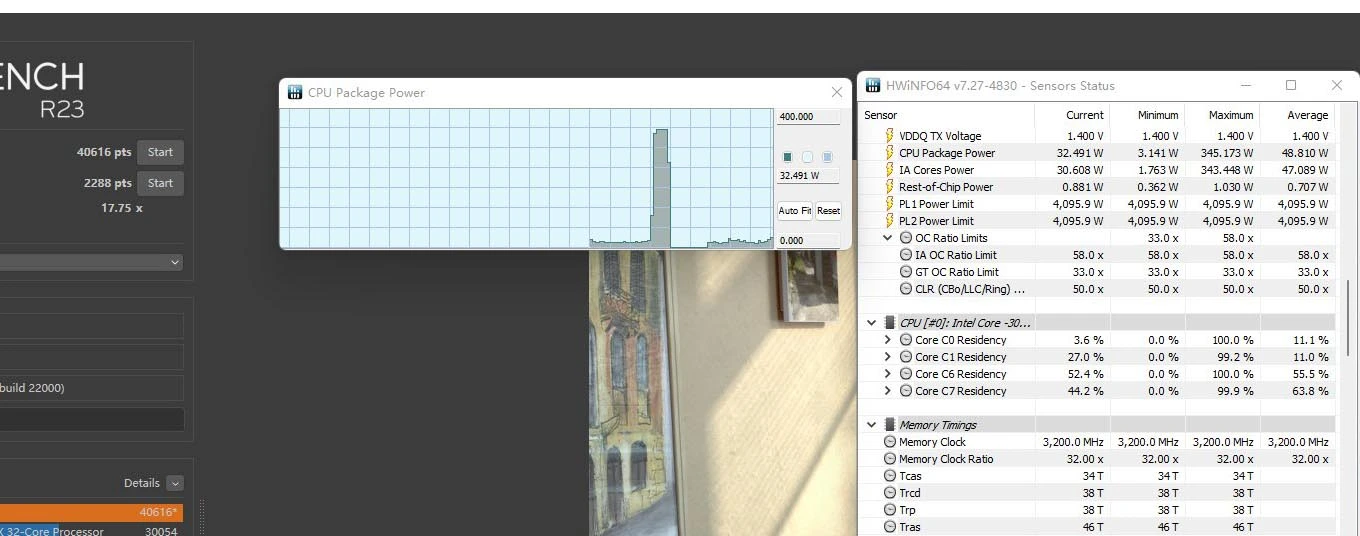This screenshot has width=1360, height=536.
Task: Click the lightning icon of the CPU Package Power row
Action: pyautogui.click(x=889, y=153)
